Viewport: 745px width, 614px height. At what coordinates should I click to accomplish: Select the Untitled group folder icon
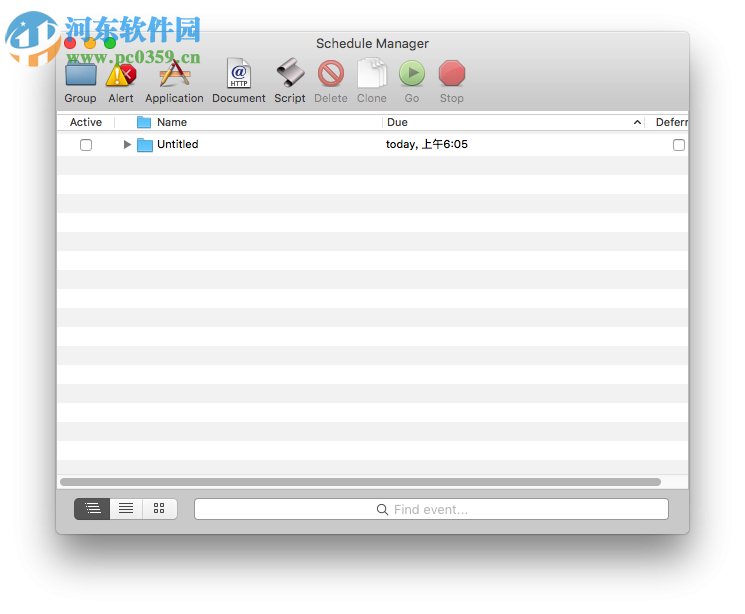point(144,144)
